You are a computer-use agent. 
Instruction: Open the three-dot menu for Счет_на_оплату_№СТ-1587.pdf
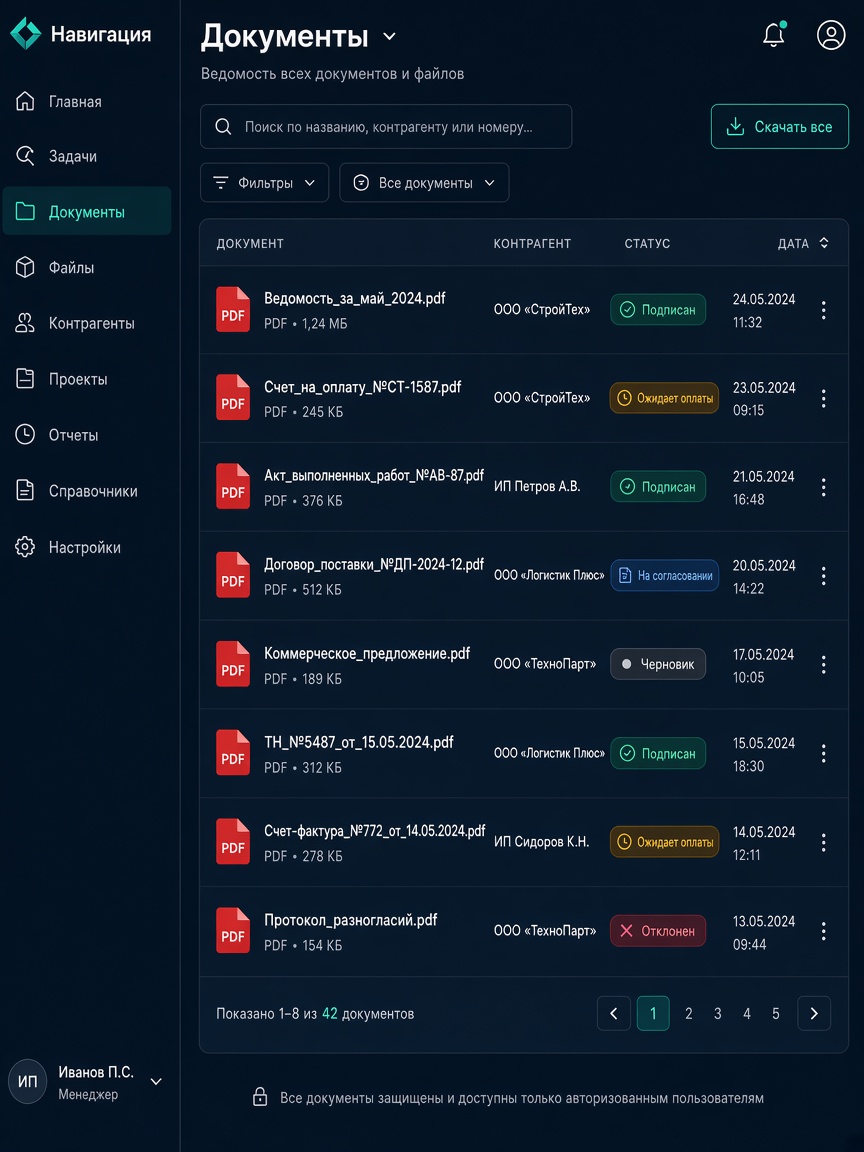click(x=824, y=398)
